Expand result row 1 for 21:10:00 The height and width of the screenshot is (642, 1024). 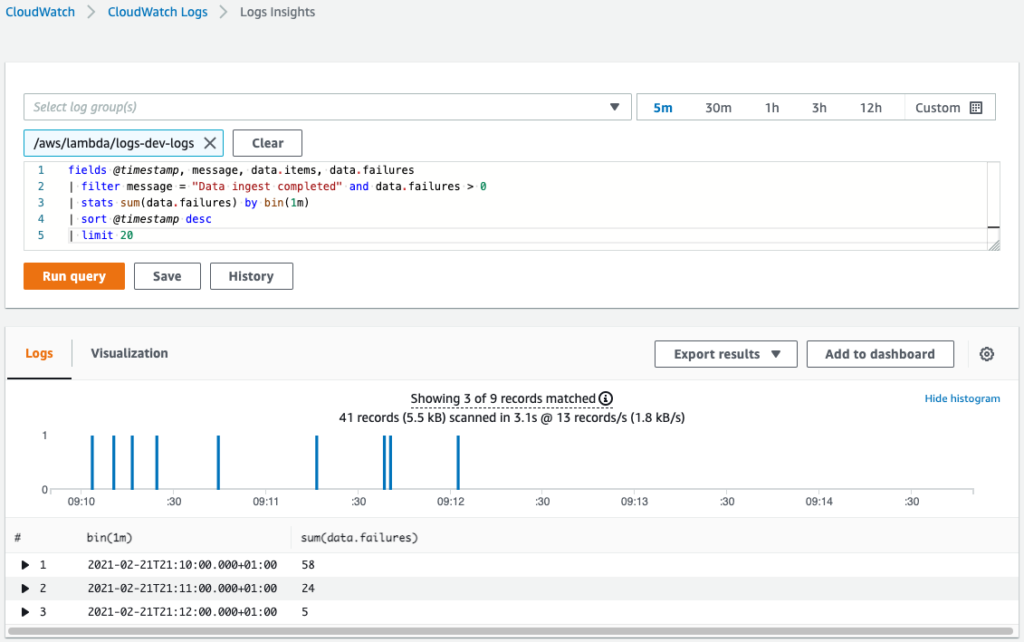[25, 565]
